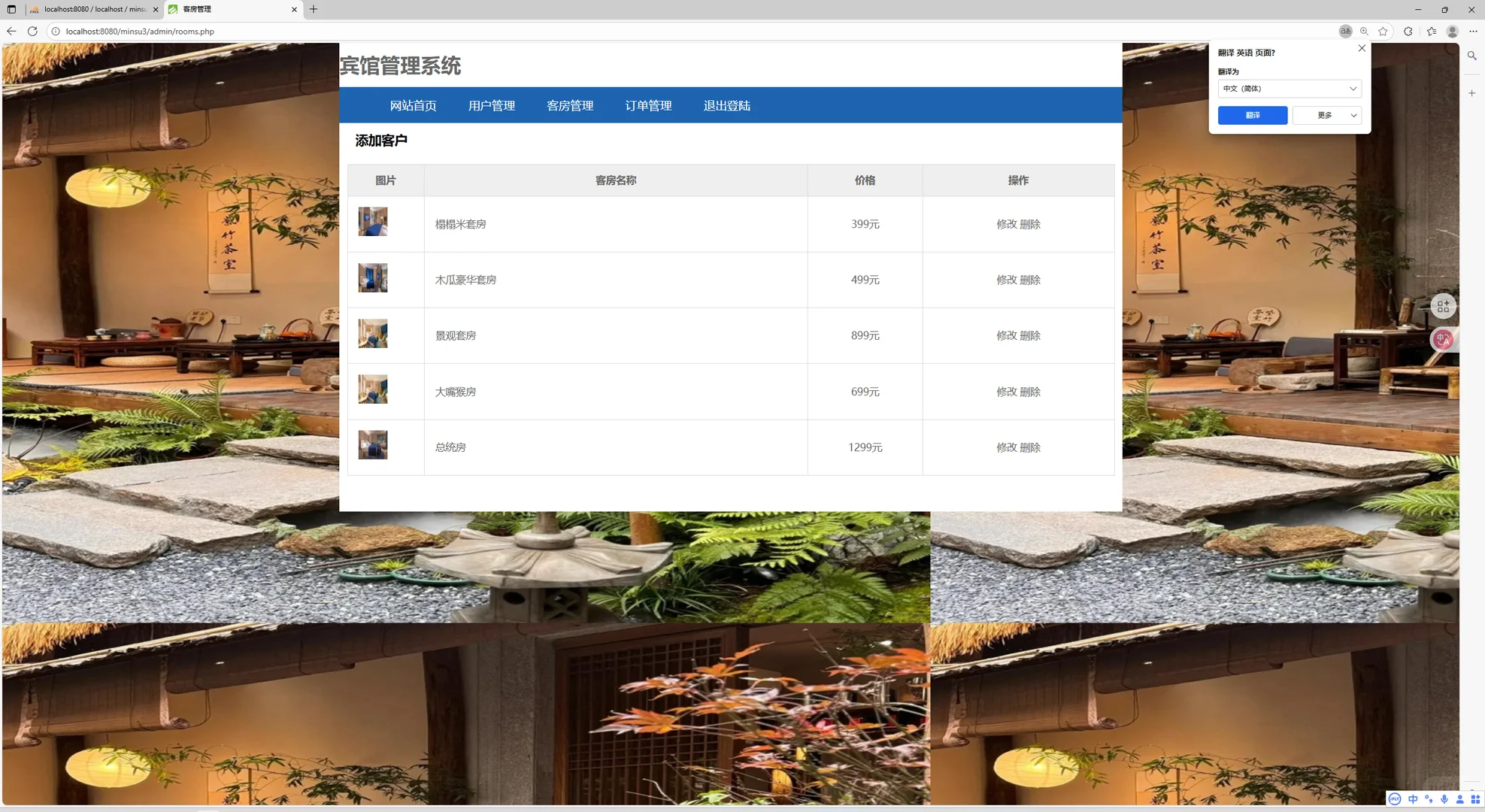Screen dimensions: 1485x812
Task: Open the browser three-dot options menu
Action: 1473,32
